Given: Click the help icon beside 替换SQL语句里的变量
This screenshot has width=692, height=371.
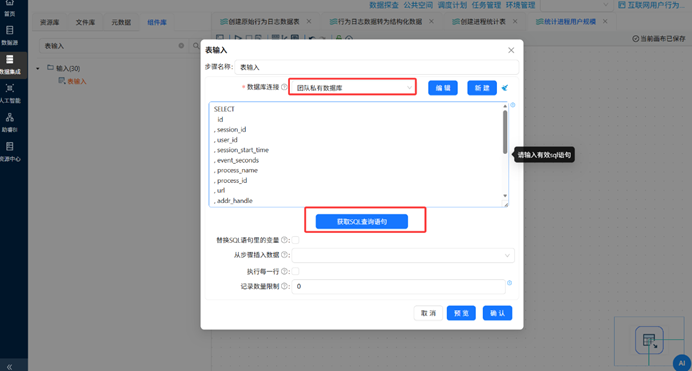Looking at the screenshot, I should [x=284, y=240].
